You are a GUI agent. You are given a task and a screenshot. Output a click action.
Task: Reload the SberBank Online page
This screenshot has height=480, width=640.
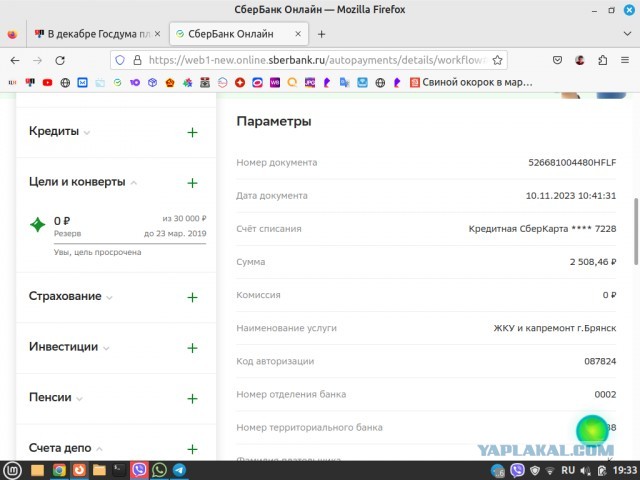click(60, 60)
